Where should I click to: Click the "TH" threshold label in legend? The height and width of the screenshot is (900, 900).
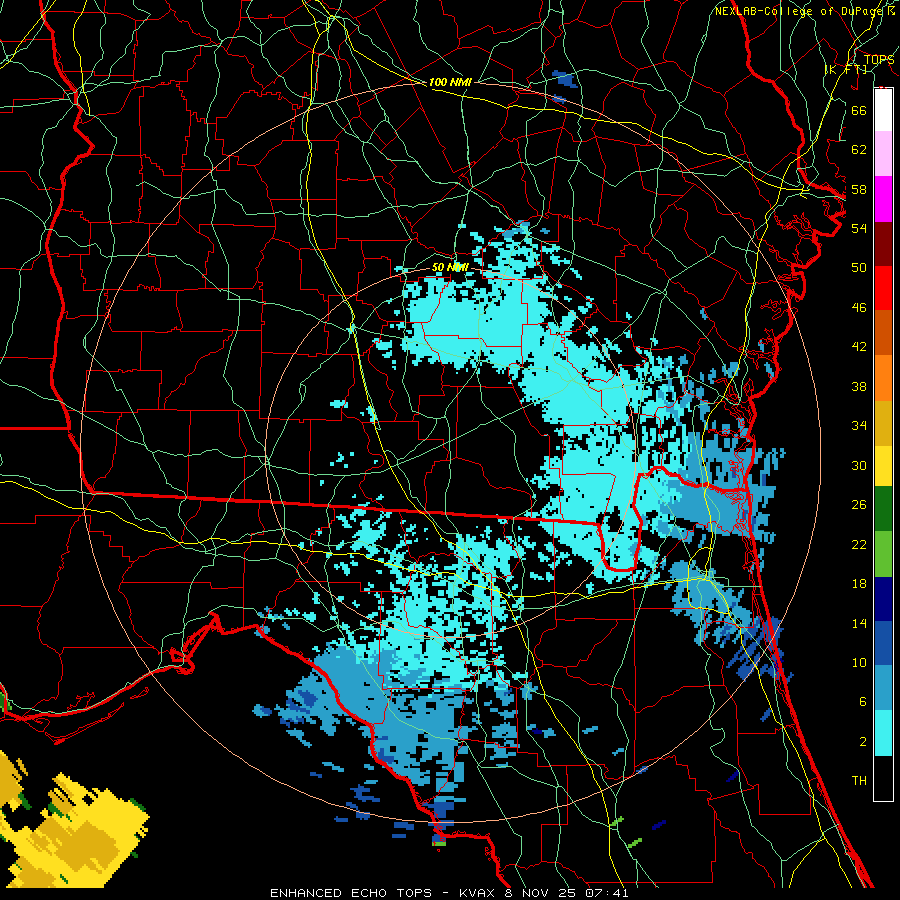click(x=859, y=781)
